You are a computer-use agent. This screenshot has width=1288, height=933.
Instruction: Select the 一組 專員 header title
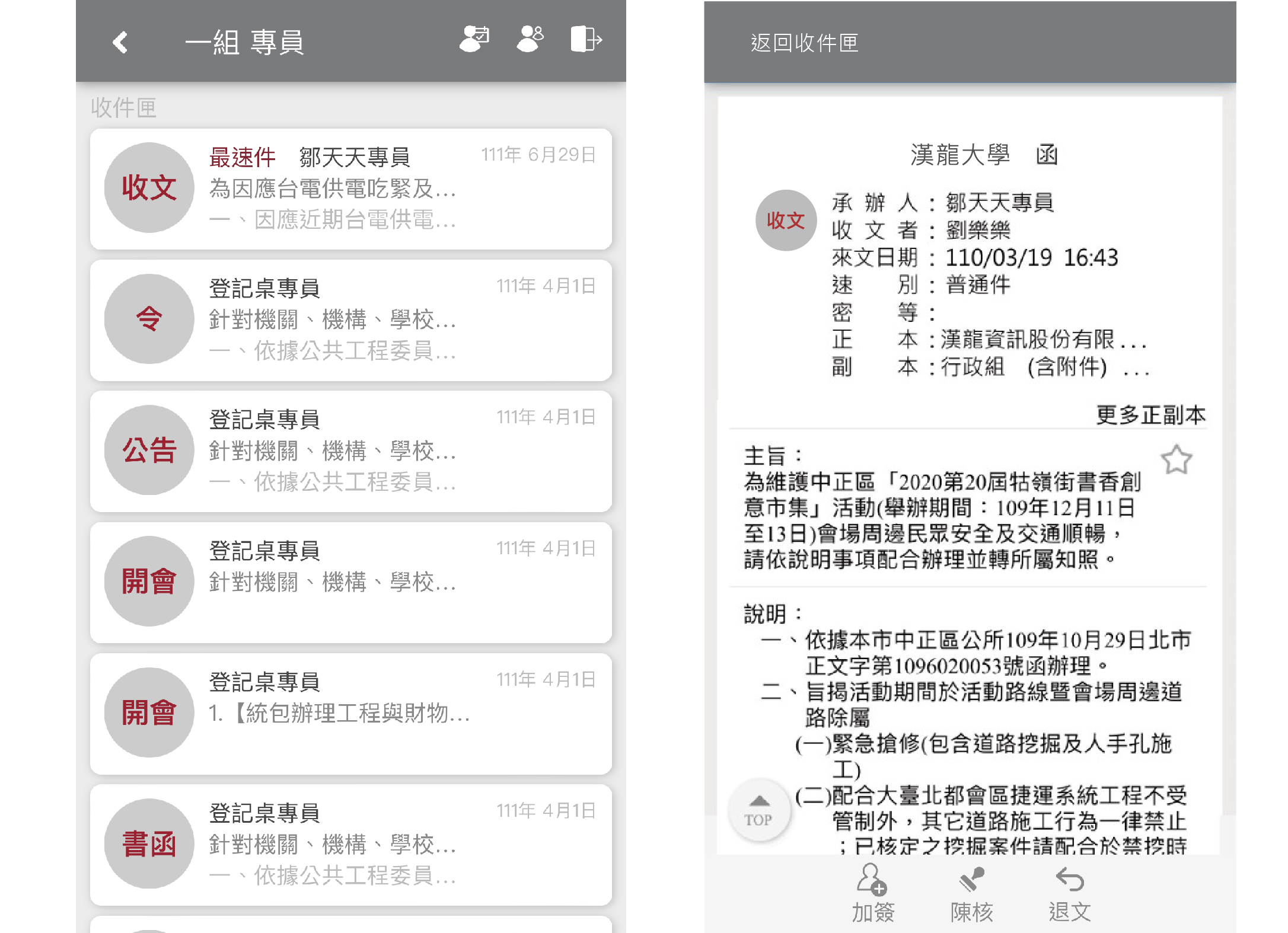[x=245, y=43]
